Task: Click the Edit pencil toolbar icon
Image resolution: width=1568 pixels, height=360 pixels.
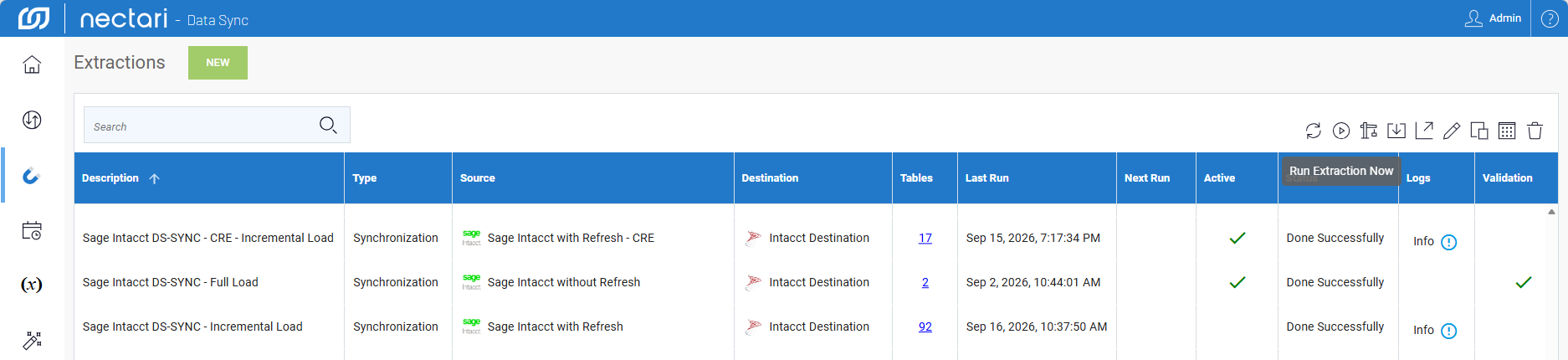Action: coord(1452,131)
